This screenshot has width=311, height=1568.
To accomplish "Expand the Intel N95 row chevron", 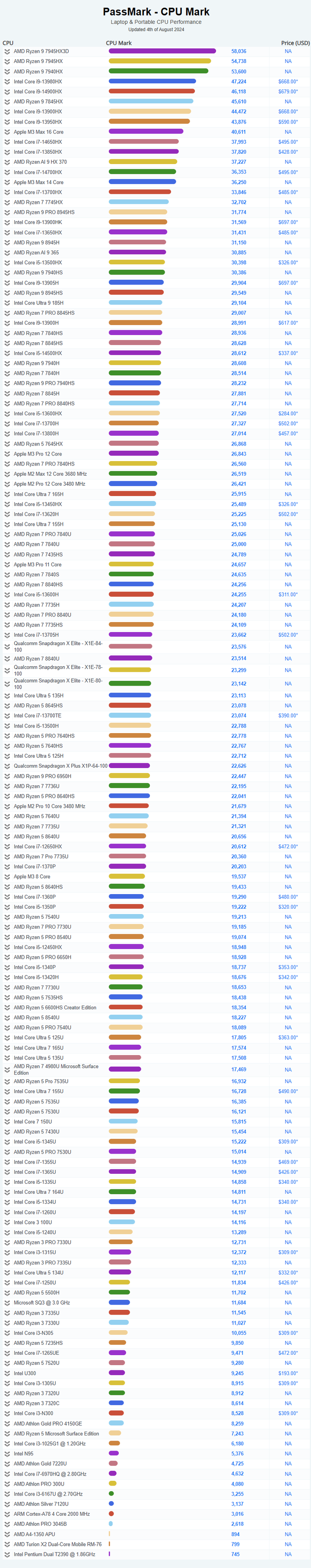I will click(x=7, y=1454).
